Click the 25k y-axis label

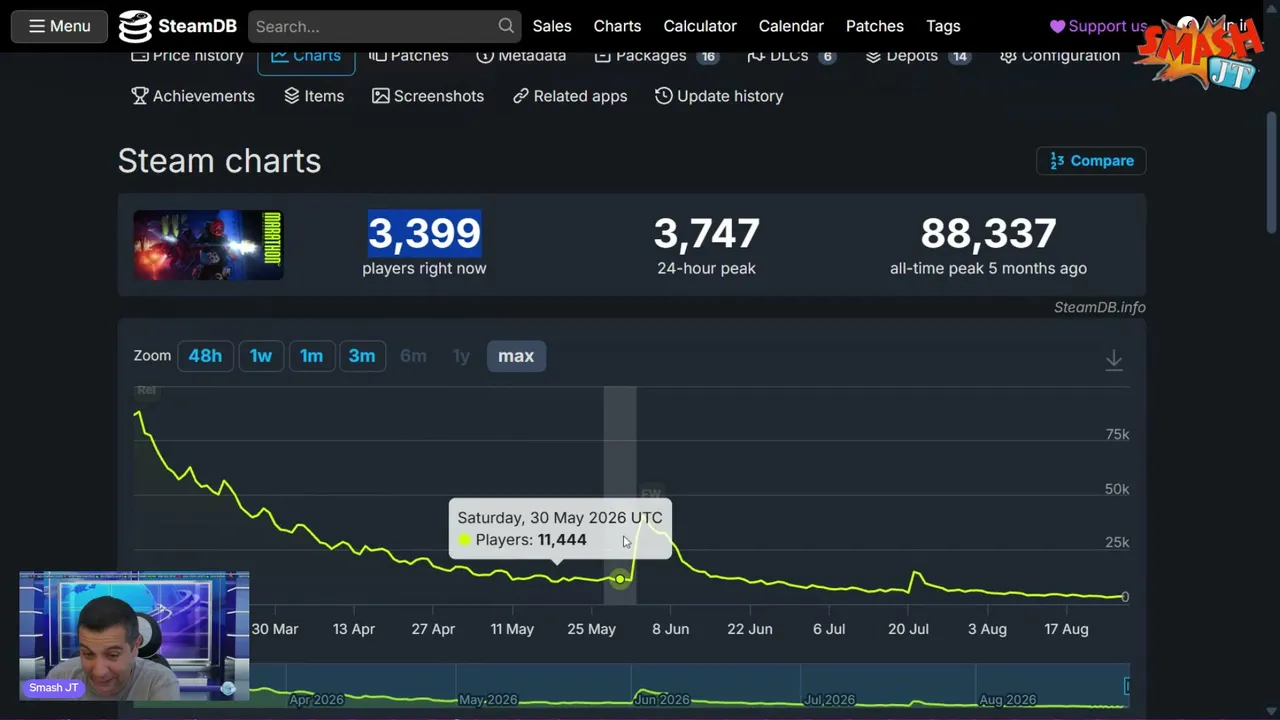1117,542
